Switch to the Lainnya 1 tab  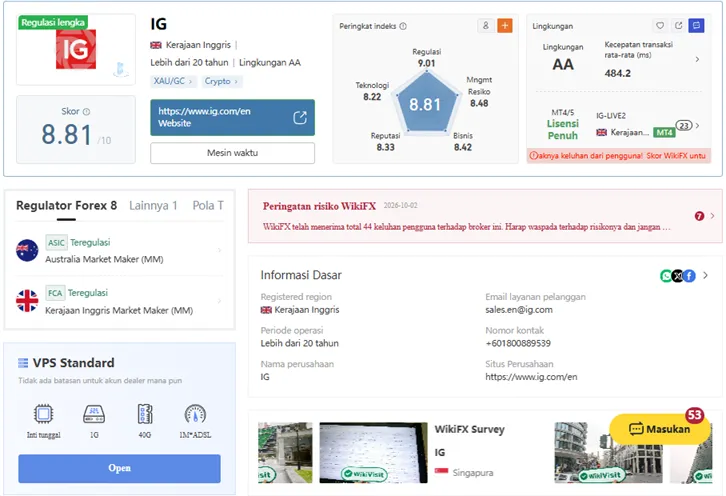pyautogui.click(x=153, y=206)
